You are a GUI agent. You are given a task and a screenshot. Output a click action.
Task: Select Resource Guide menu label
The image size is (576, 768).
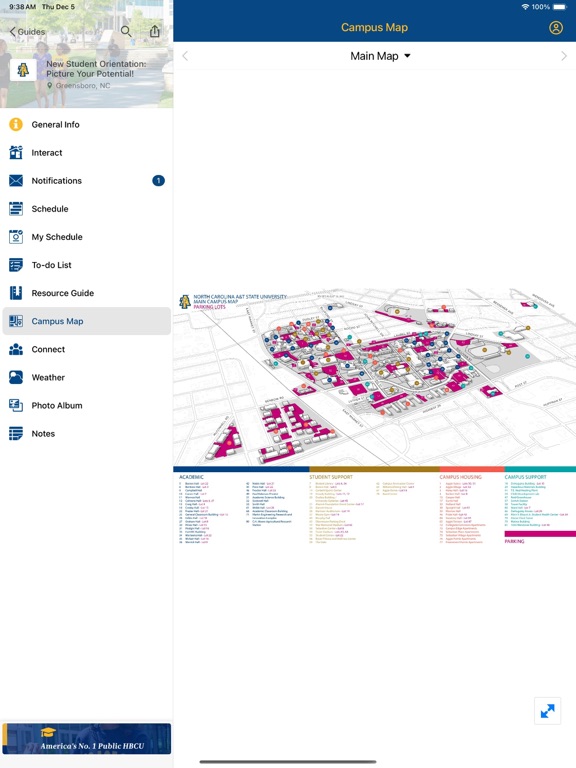point(63,293)
